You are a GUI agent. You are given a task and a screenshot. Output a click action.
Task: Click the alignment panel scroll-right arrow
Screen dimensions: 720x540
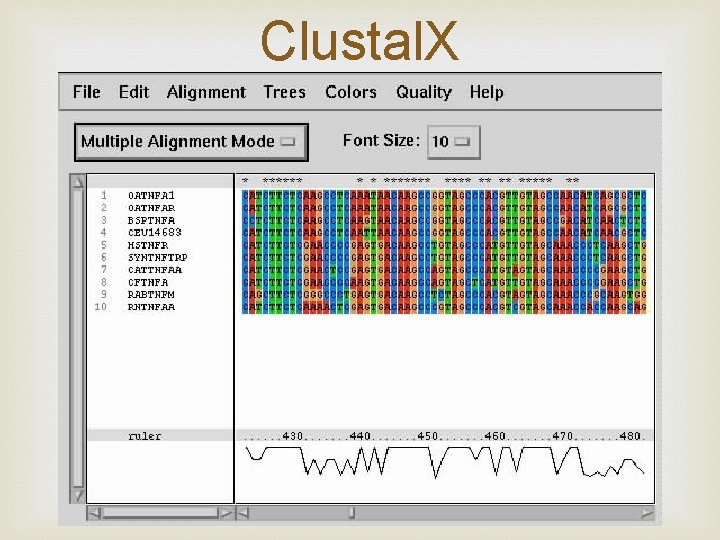click(x=647, y=513)
